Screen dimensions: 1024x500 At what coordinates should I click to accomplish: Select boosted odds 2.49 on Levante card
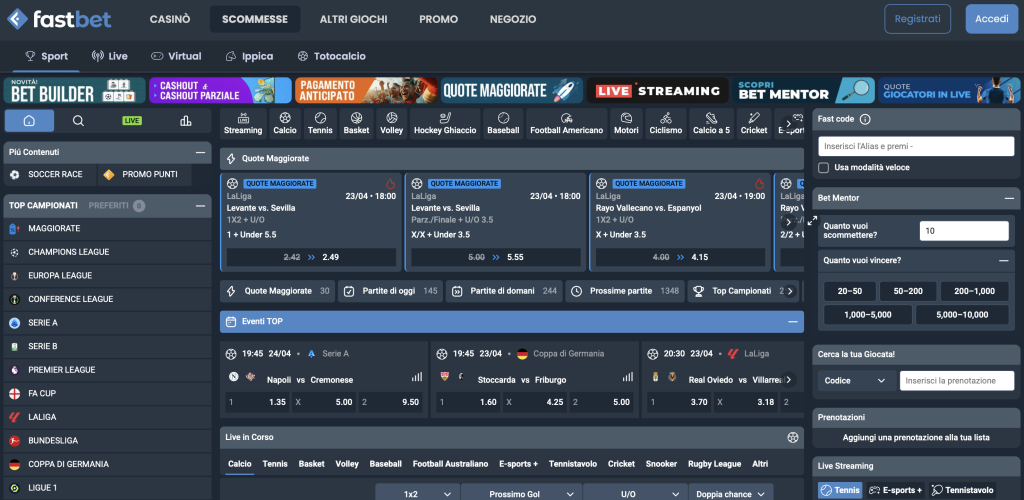312,257
